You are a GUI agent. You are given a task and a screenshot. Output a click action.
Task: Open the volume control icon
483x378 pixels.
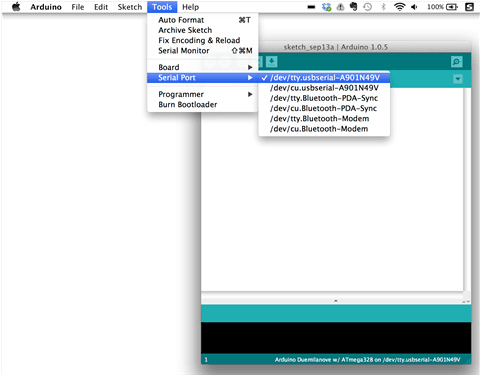coord(414,7)
